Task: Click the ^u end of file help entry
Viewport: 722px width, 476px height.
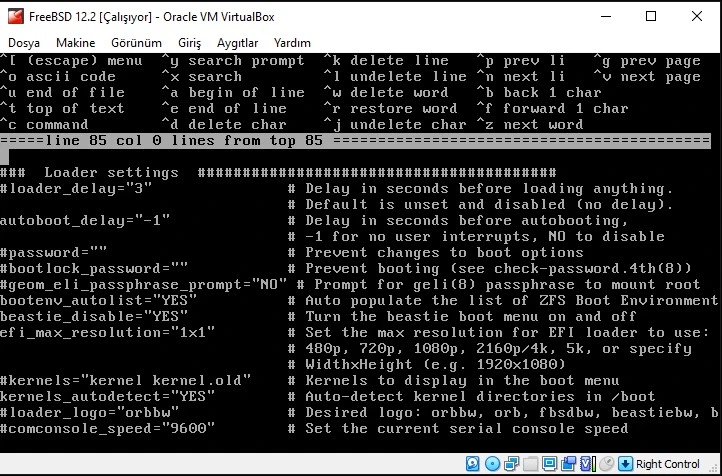Action: (63, 93)
